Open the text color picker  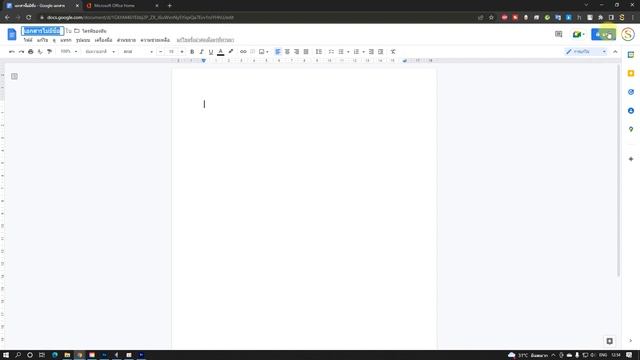click(x=220, y=52)
